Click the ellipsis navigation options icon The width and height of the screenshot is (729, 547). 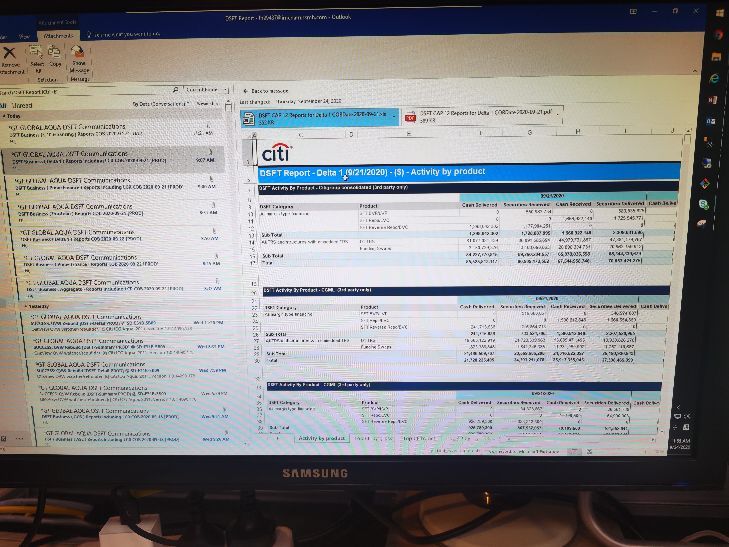click(x=19, y=438)
